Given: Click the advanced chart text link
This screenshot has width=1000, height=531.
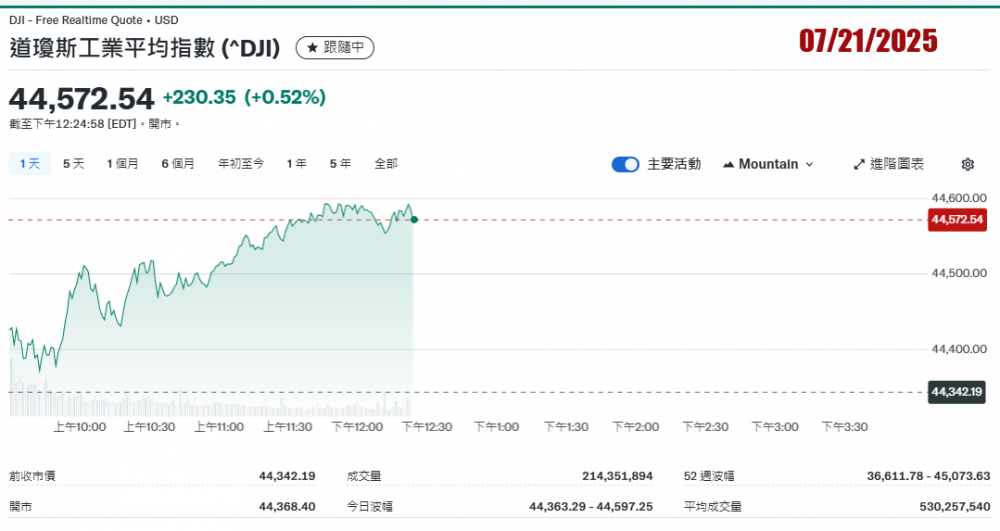Looking at the screenshot, I should 897,164.
